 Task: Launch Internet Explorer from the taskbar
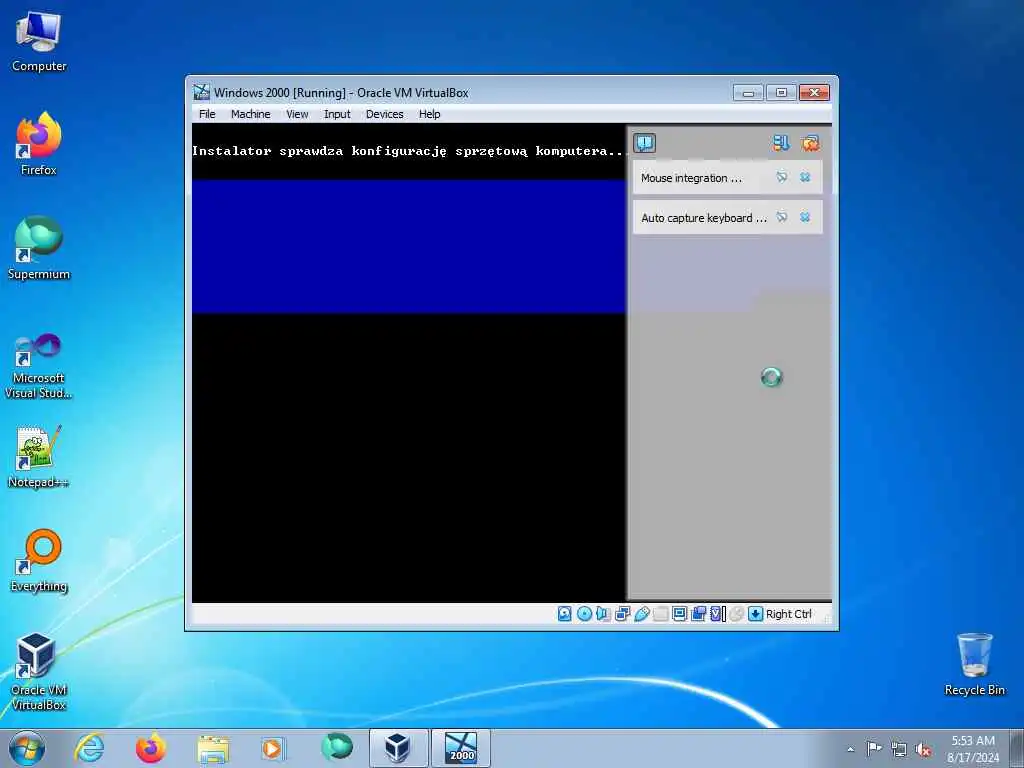tap(89, 748)
